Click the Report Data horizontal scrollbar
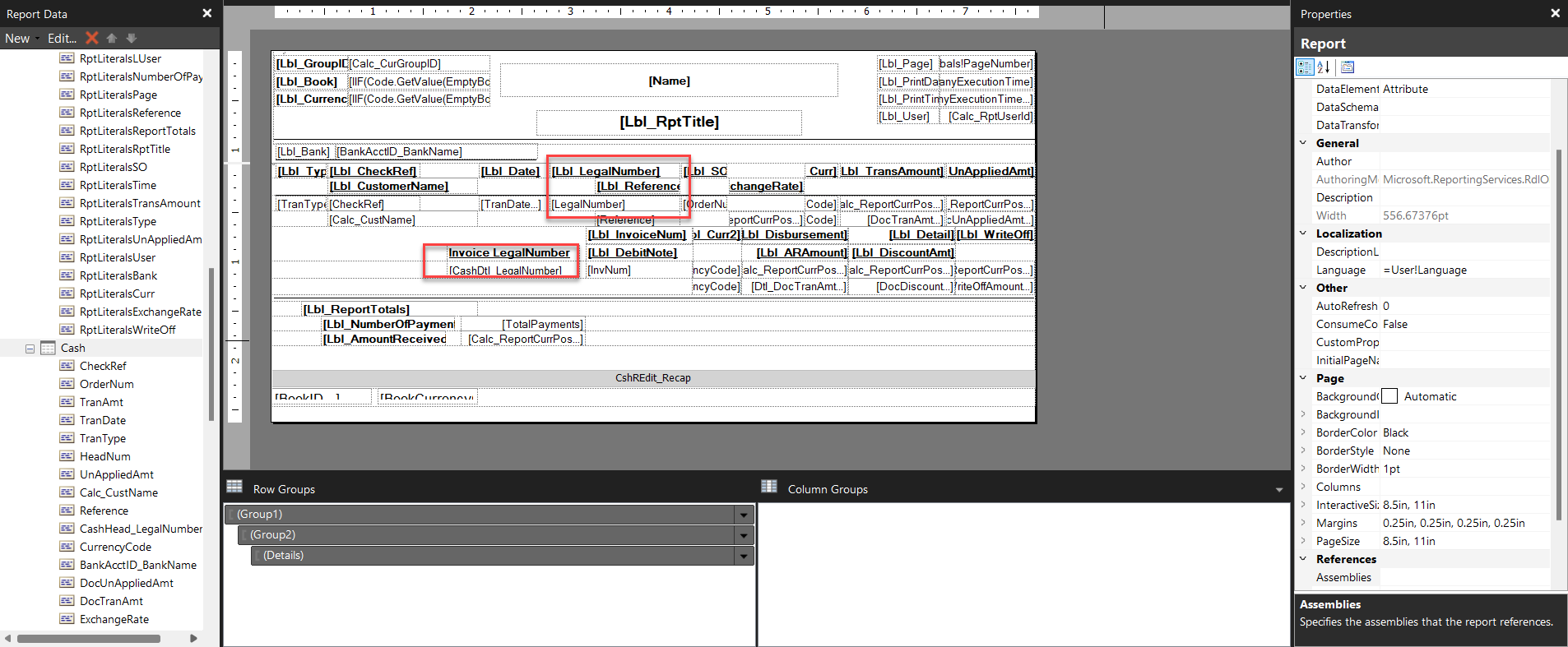Image resolution: width=1568 pixels, height=647 pixels. [89, 638]
